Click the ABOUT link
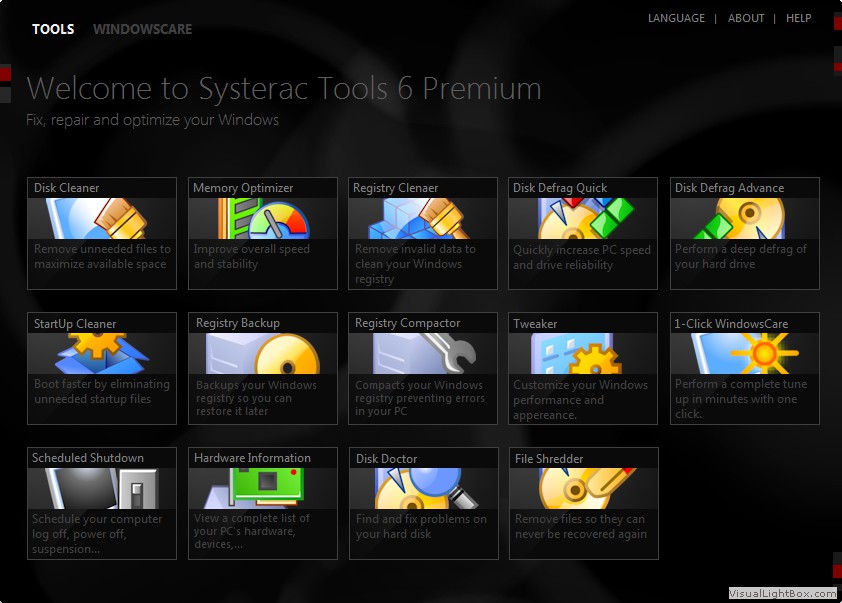The height and width of the screenshot is (603, 842). click(746, 18)
